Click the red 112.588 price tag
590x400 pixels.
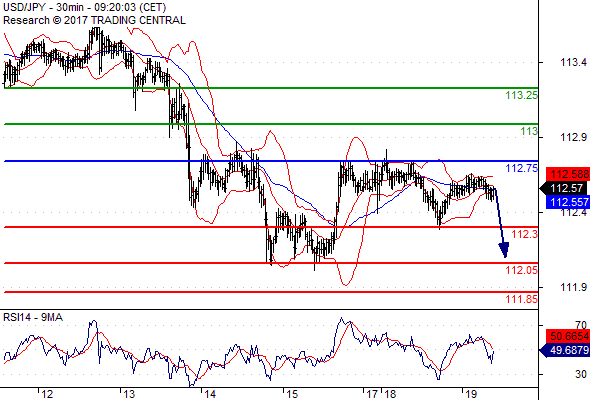pyautogui.click(x=568, y=174)
